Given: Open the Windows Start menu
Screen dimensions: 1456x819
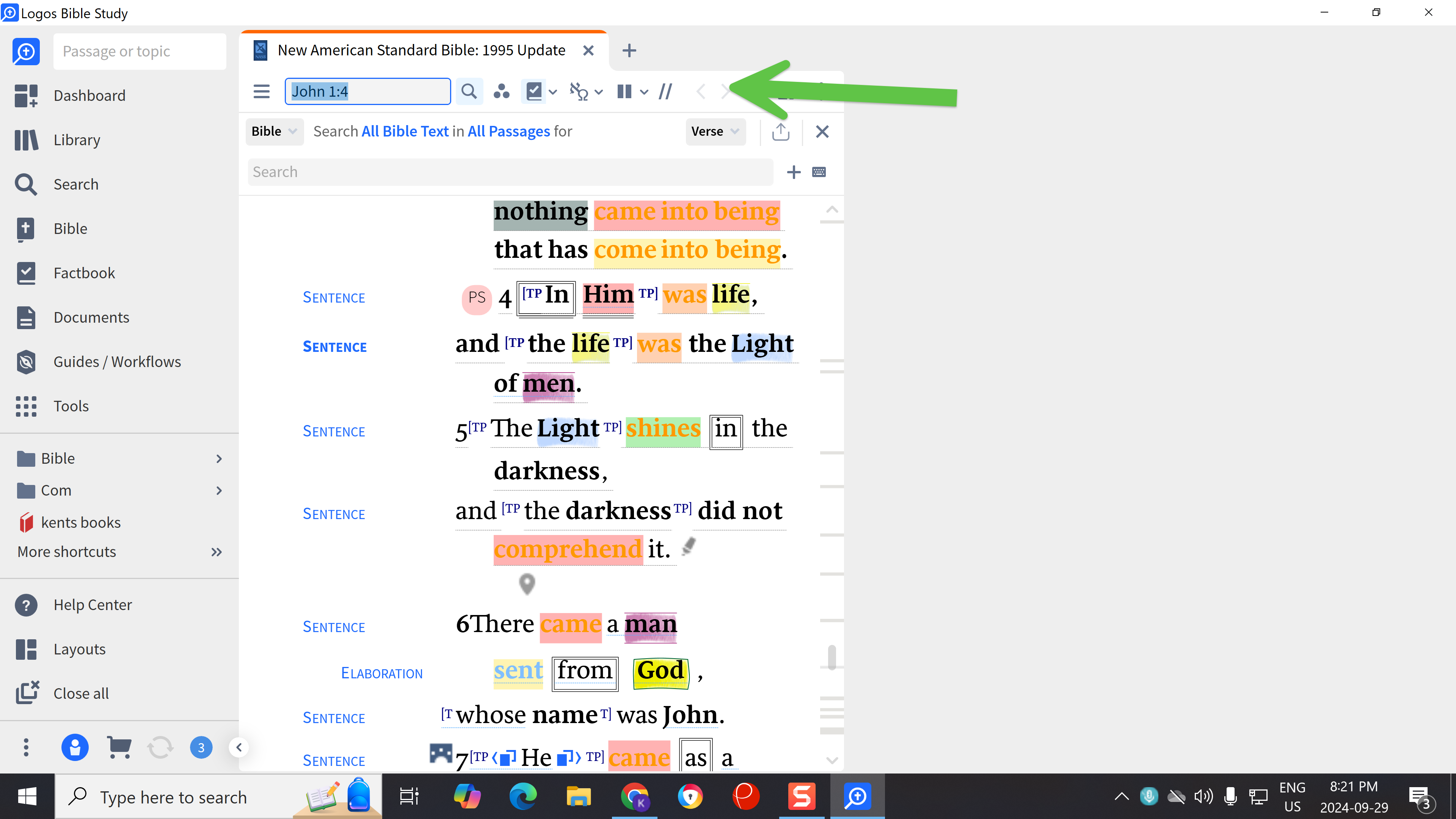Looking at the screenshot, I should [x=27, y=796].
